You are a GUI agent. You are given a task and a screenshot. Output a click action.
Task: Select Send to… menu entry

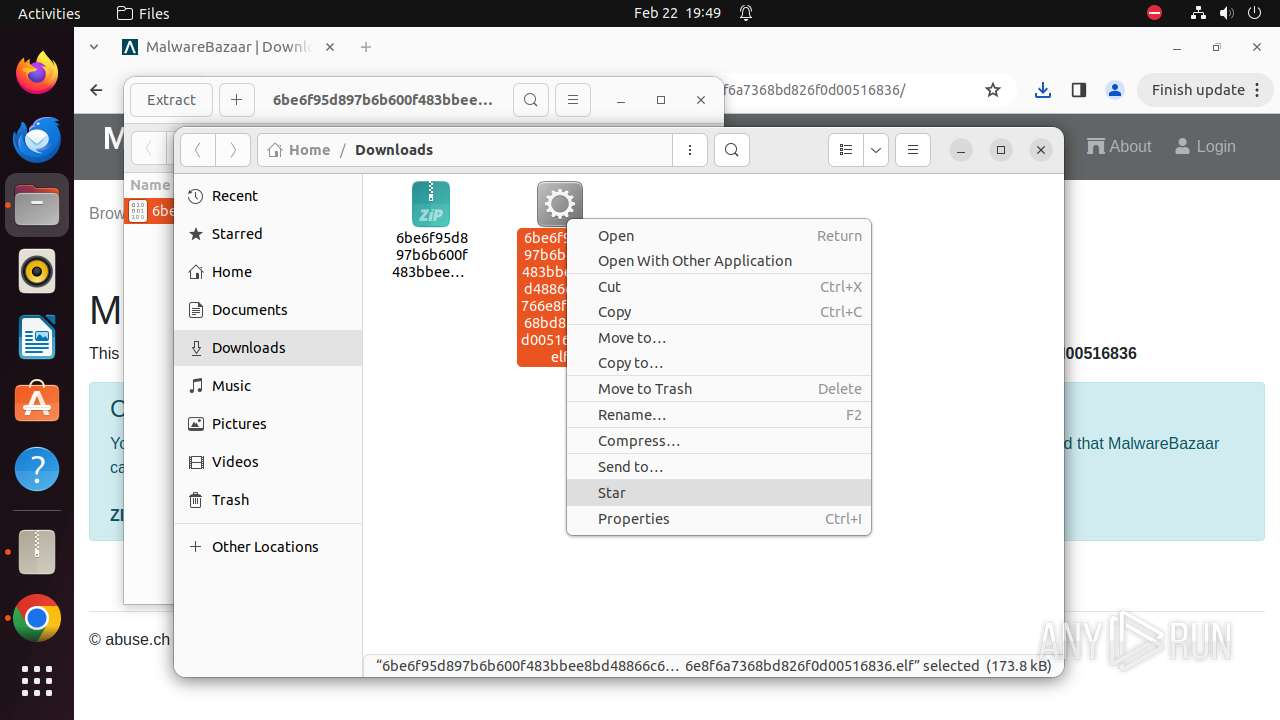pos(719,467)
